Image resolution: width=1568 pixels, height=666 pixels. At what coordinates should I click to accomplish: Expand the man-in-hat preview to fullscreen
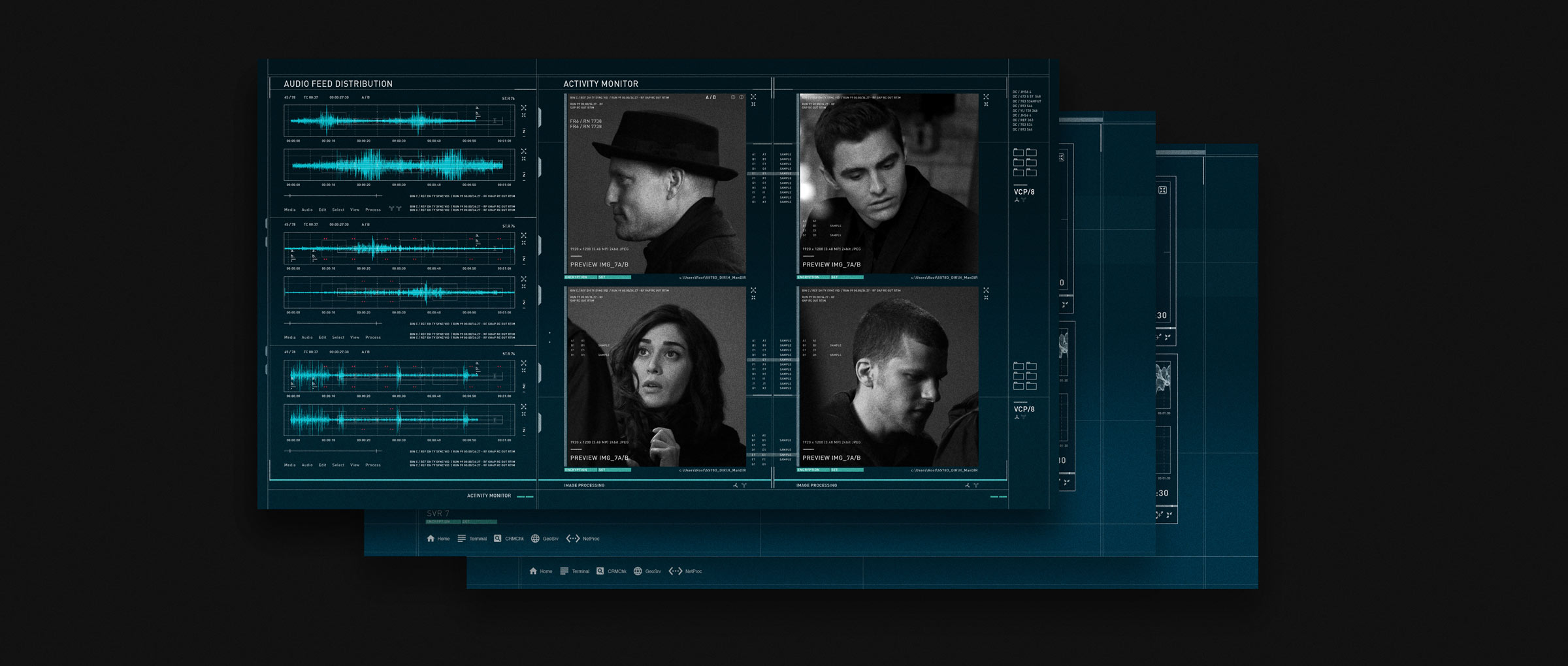[753, 97]
